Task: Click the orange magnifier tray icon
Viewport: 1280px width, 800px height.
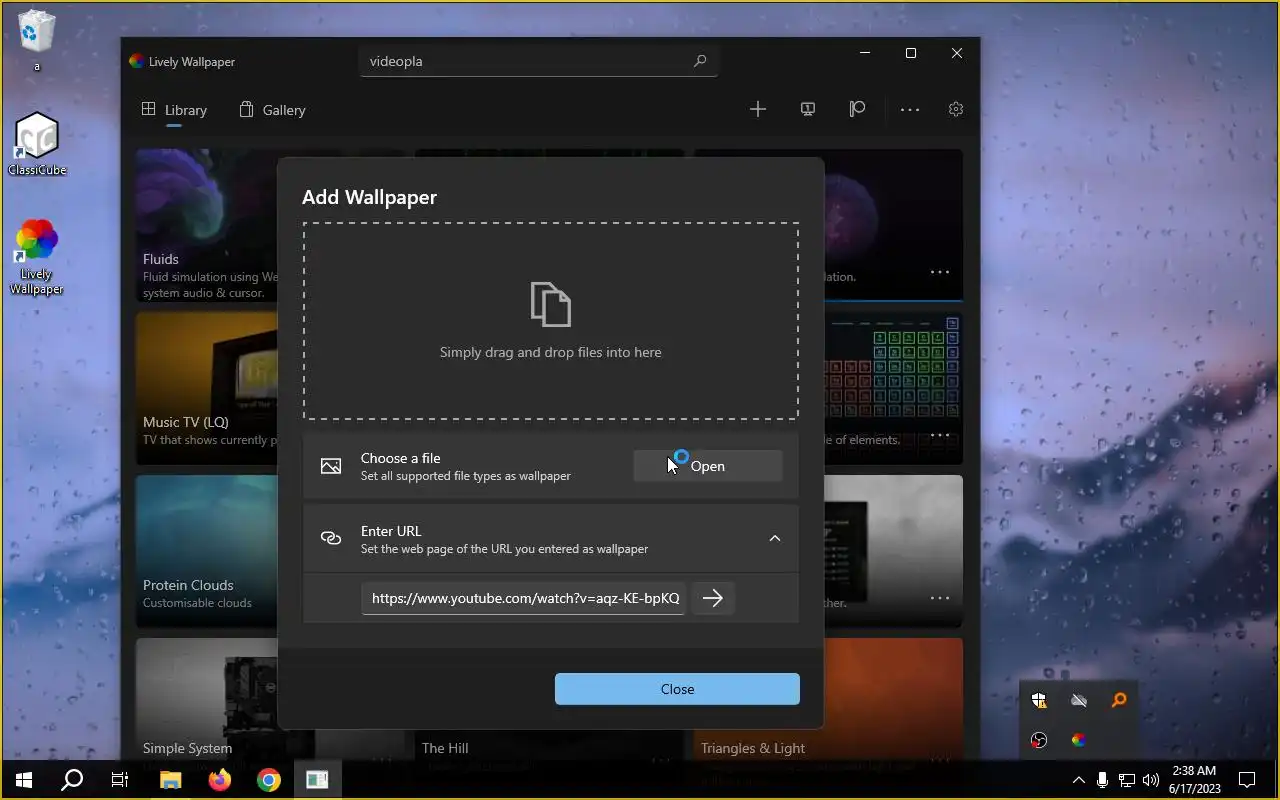Action: [x=1118, y=700]
